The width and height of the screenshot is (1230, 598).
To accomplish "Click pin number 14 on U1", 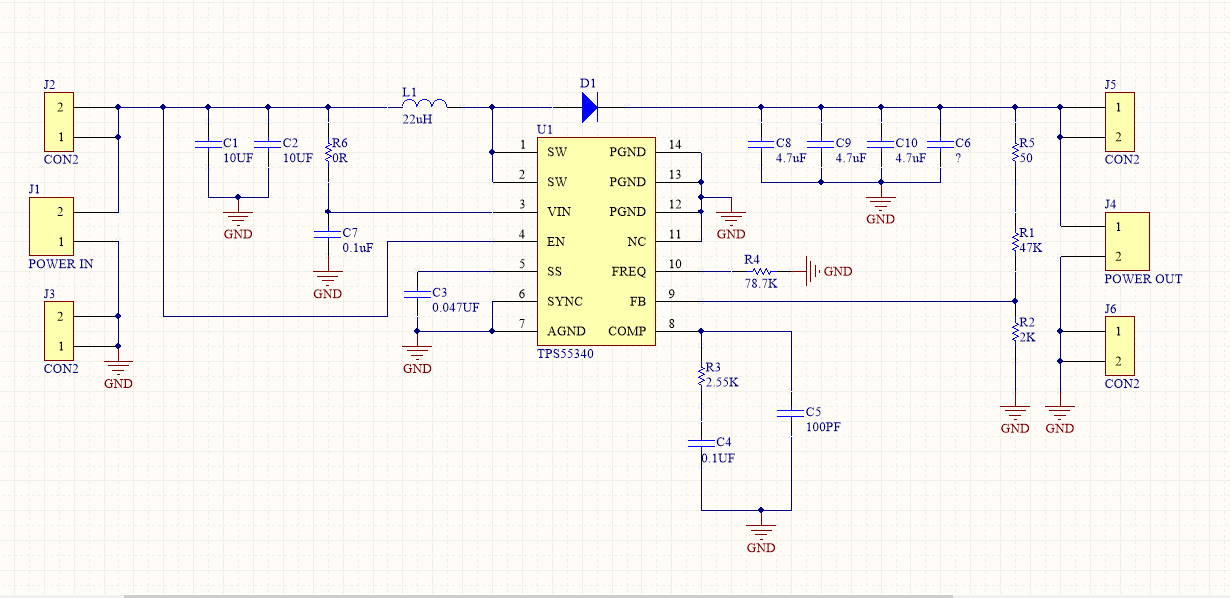I will pyautogui.click(x=674, y=145).
